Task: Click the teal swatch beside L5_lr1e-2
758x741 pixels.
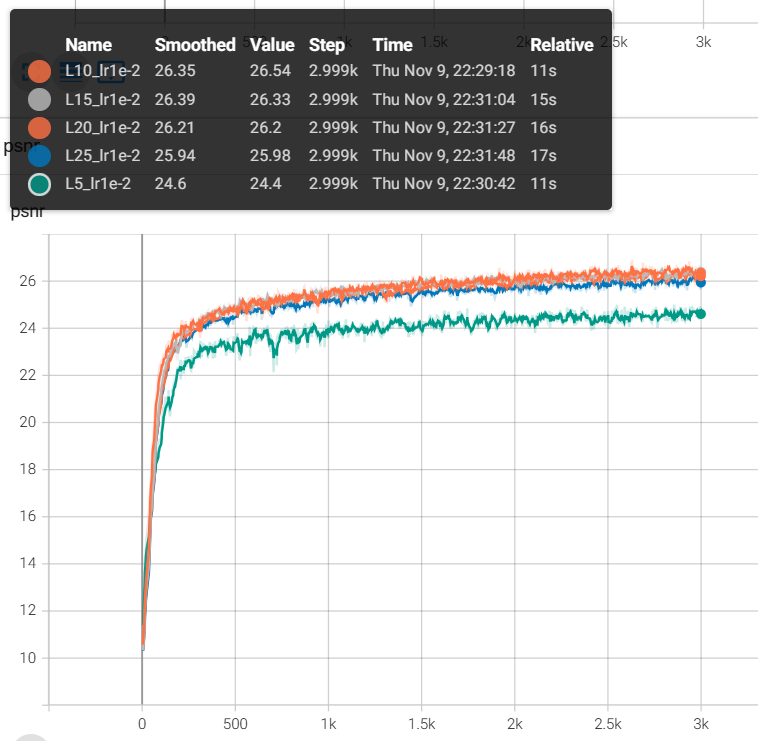Action: pyautogui.click(x=39, y=184)
